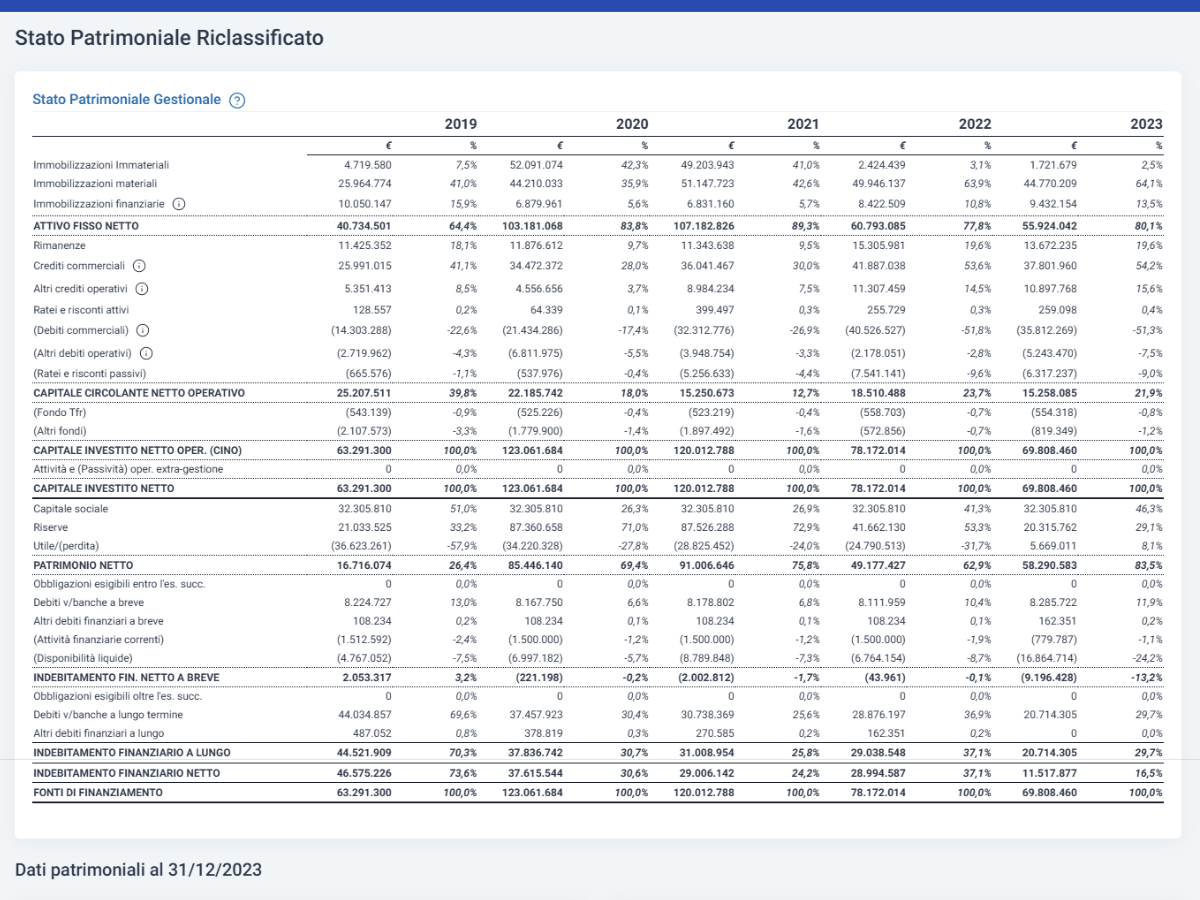Select value (16.864.714) in Disponibilità liquide

[x=1046, y=657]
